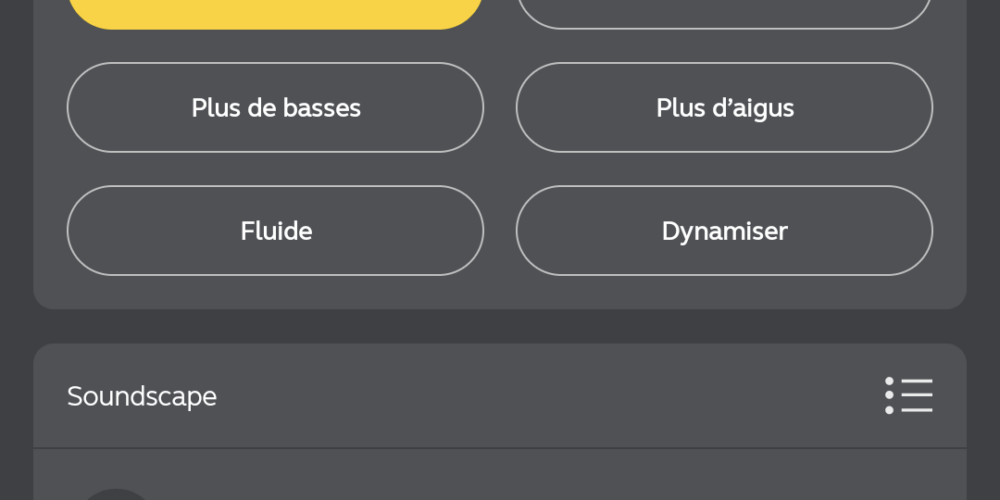Tap the round icon below Soundscape
The height and width of the screenshot is (500, 1000).
point(116,494)
